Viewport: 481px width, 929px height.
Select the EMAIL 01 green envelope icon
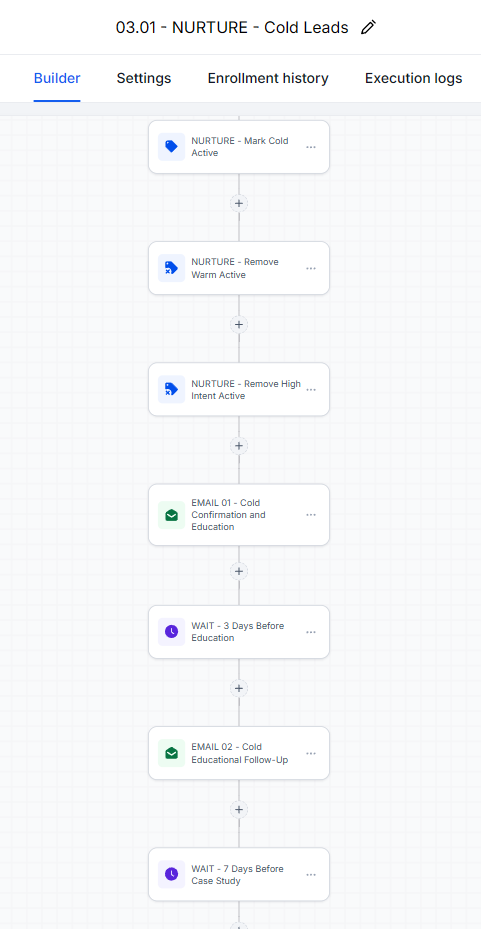click(x=171, y=515)
